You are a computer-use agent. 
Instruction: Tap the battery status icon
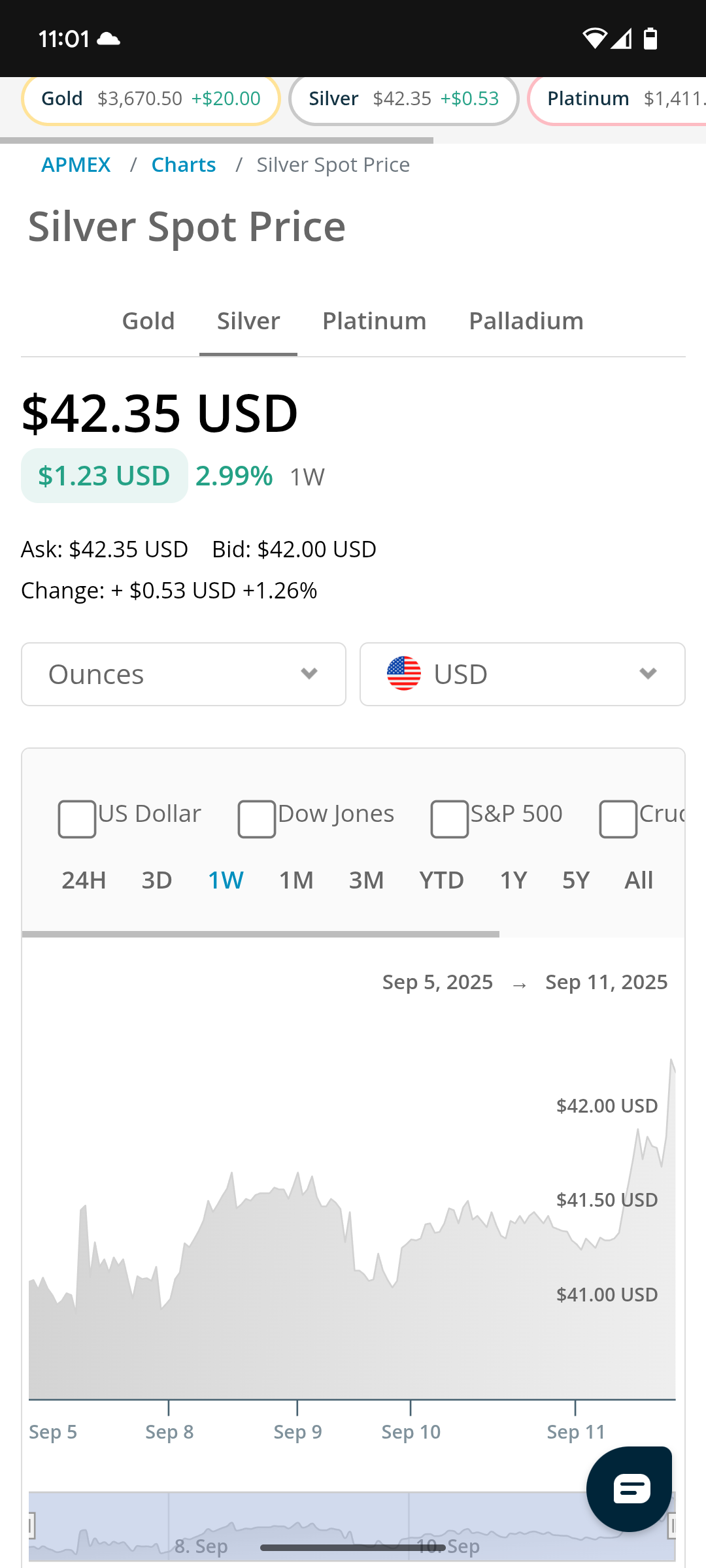pyautogui.click(x=650, y=39)
